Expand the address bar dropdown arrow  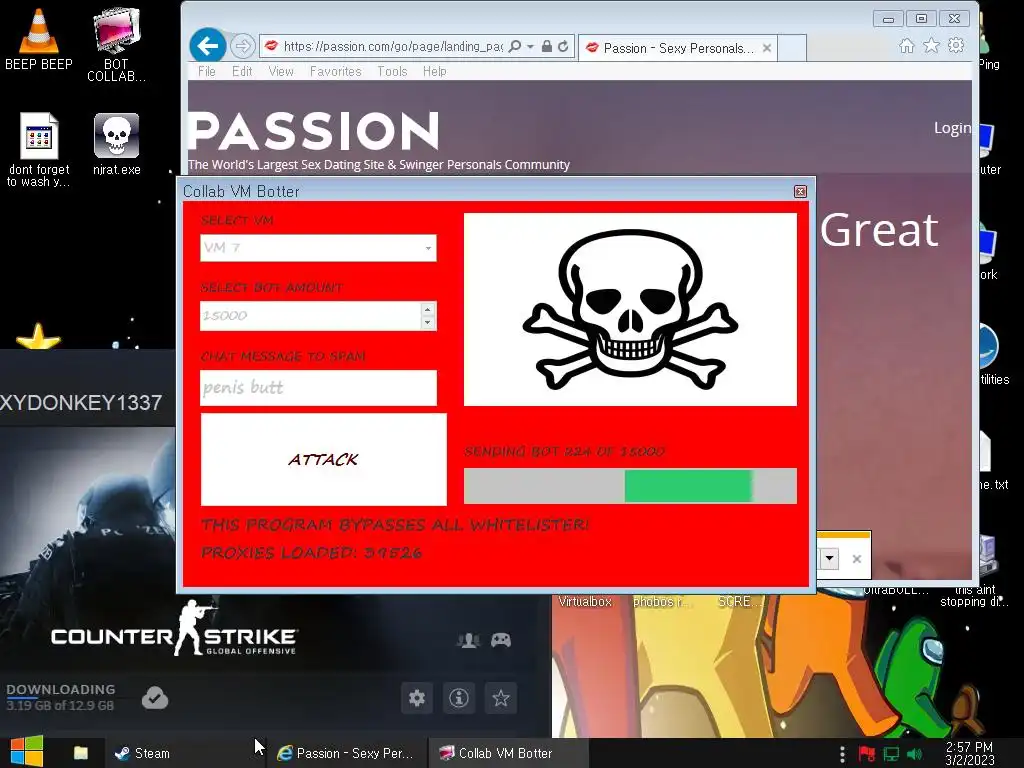(x=530, y=46)
